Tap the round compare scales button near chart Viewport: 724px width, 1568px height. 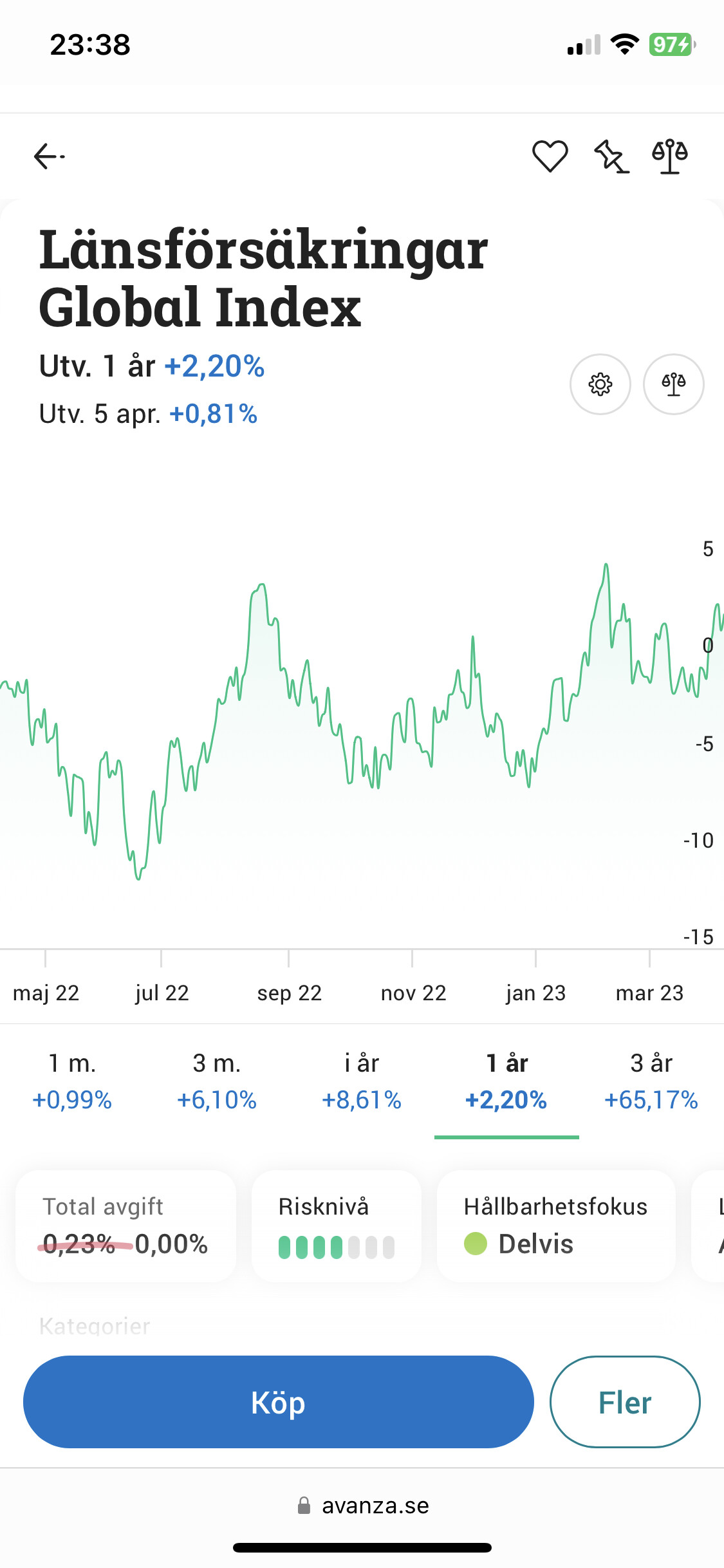(673, 384)
